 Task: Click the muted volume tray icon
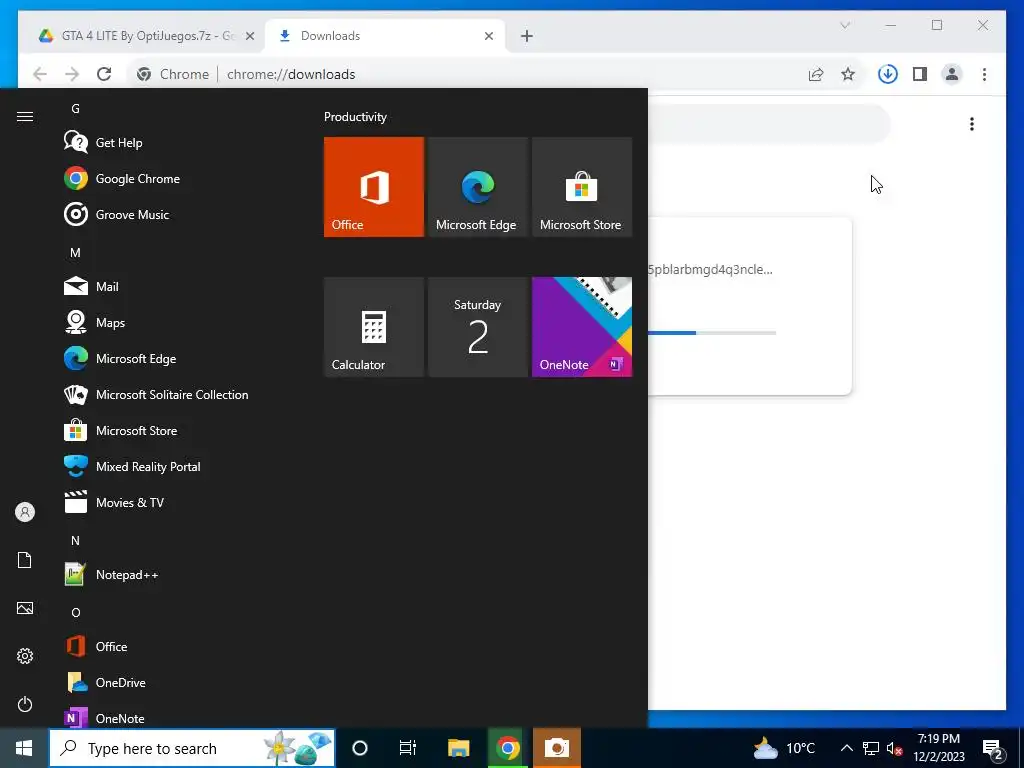894,748
